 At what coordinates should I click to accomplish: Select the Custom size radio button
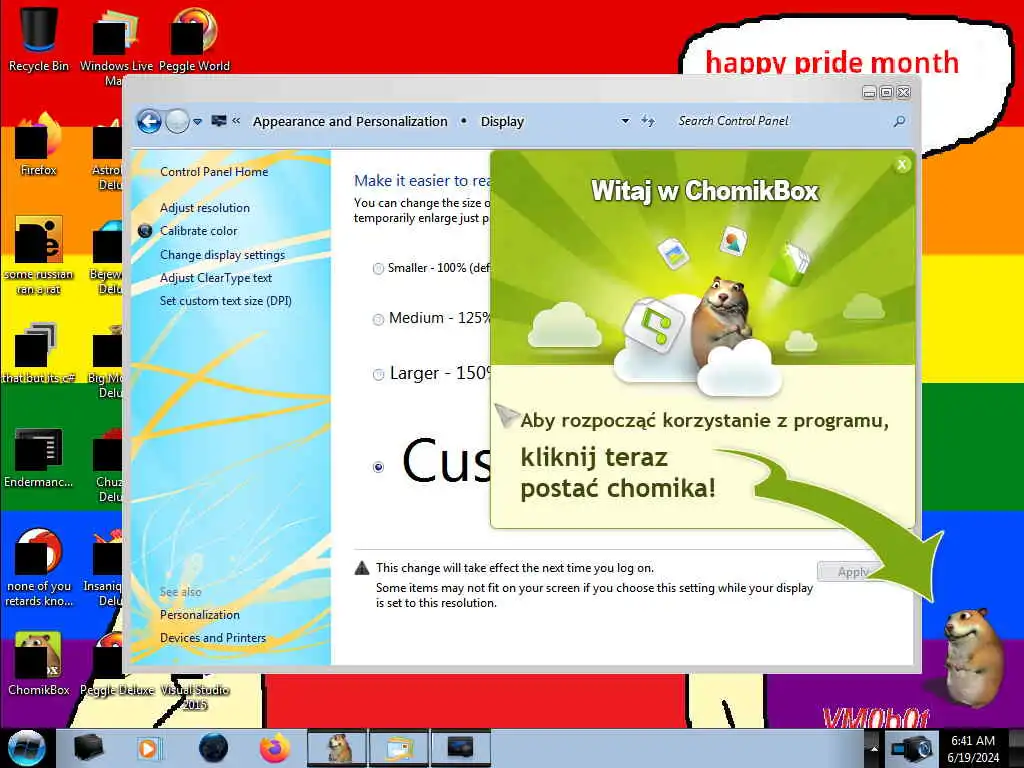click(x=378, y=467)
